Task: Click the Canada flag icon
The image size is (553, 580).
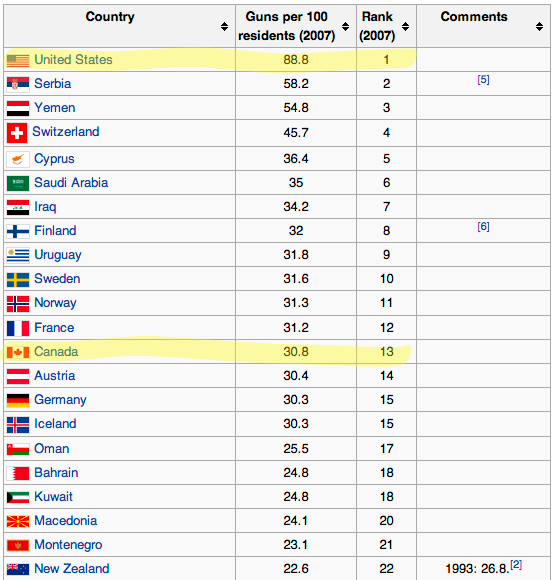Action: tap(18, 352)
